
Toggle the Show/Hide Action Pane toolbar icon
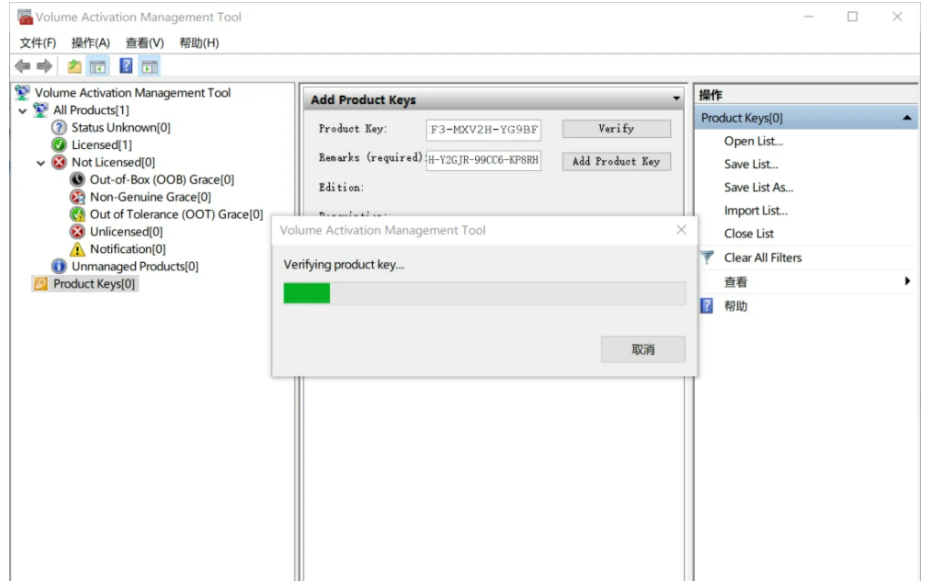pyautogui.click(x=150, y=67)
